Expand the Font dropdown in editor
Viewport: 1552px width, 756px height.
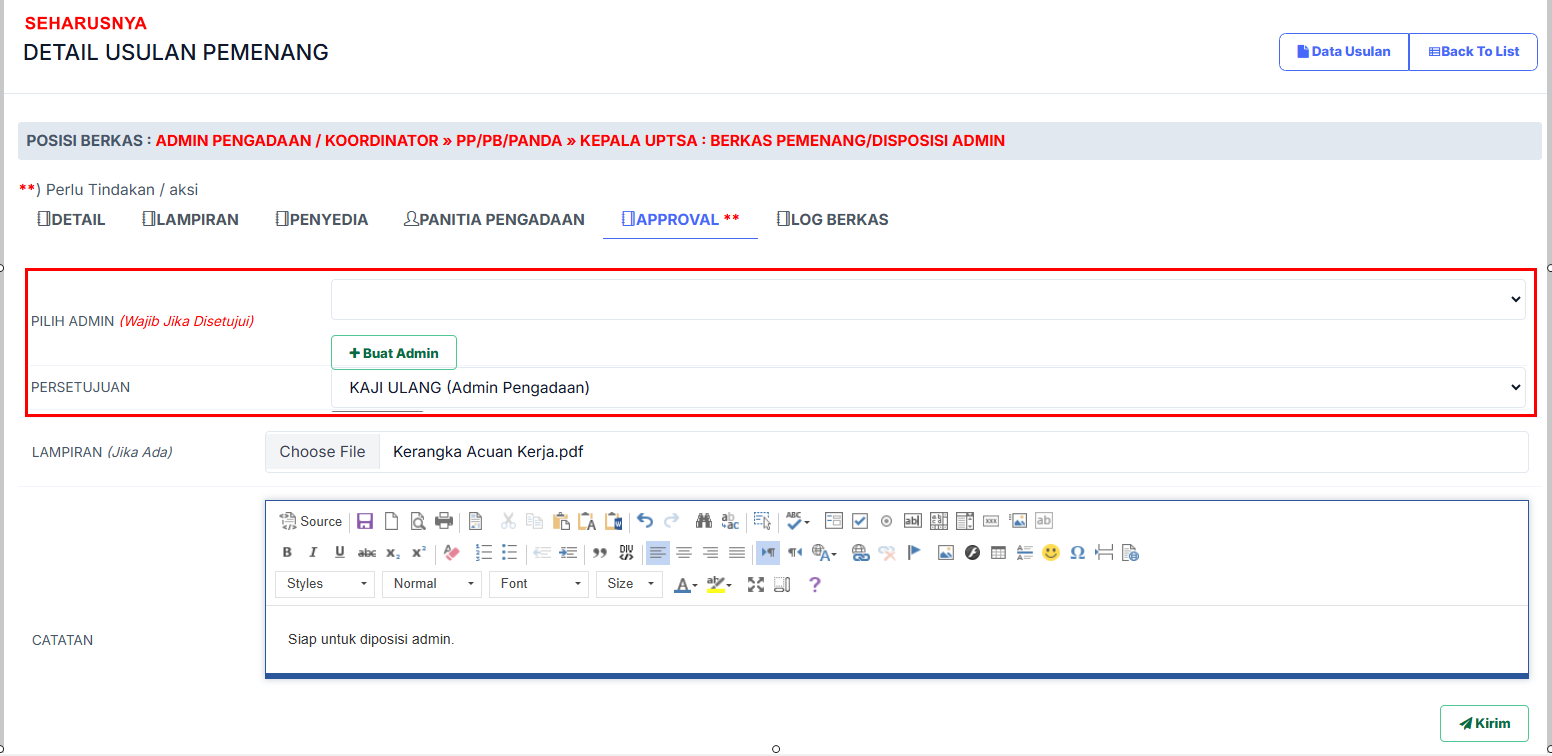click(x=538, y=584)
